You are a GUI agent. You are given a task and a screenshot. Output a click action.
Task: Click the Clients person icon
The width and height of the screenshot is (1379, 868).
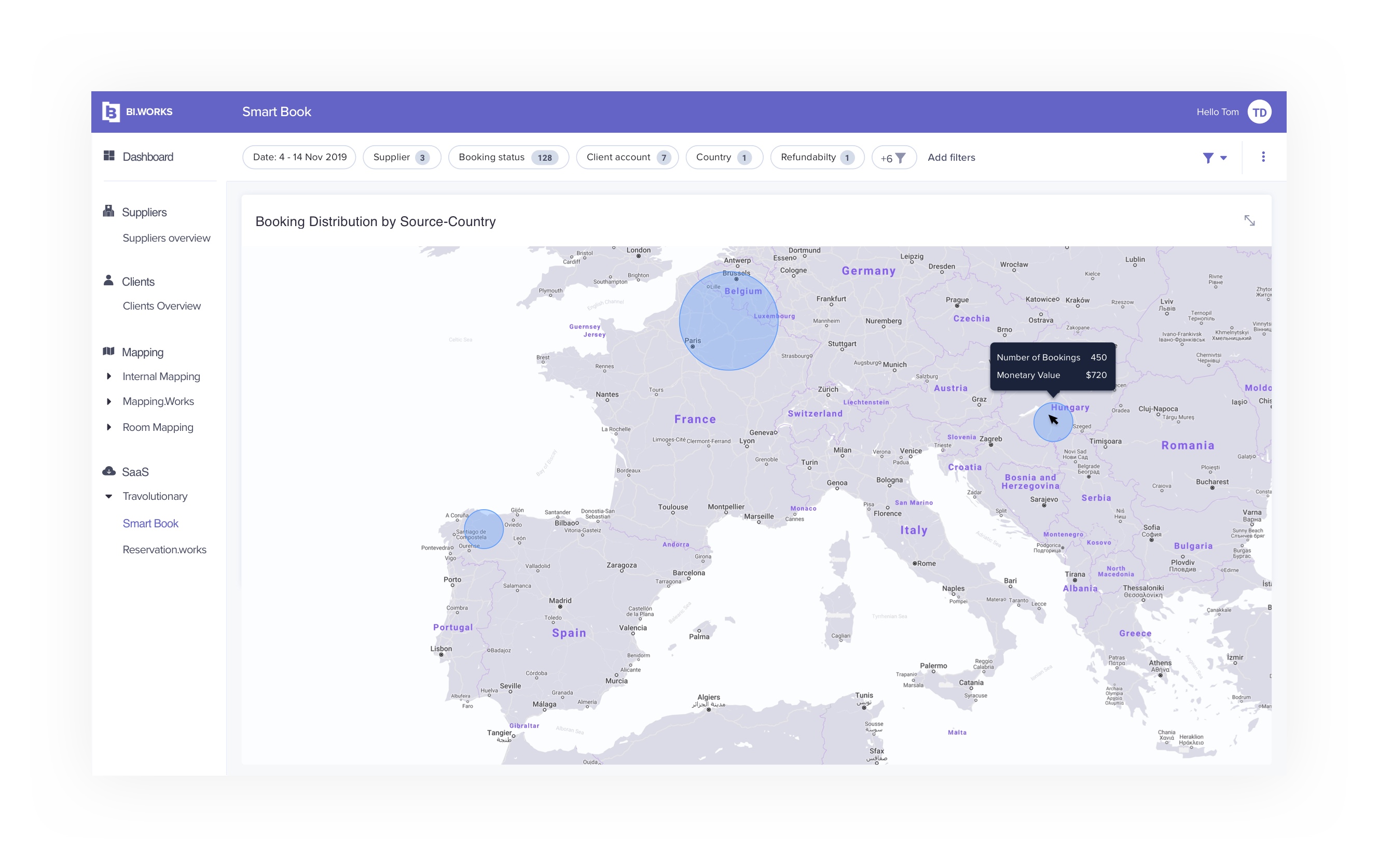tap(108, 281)
